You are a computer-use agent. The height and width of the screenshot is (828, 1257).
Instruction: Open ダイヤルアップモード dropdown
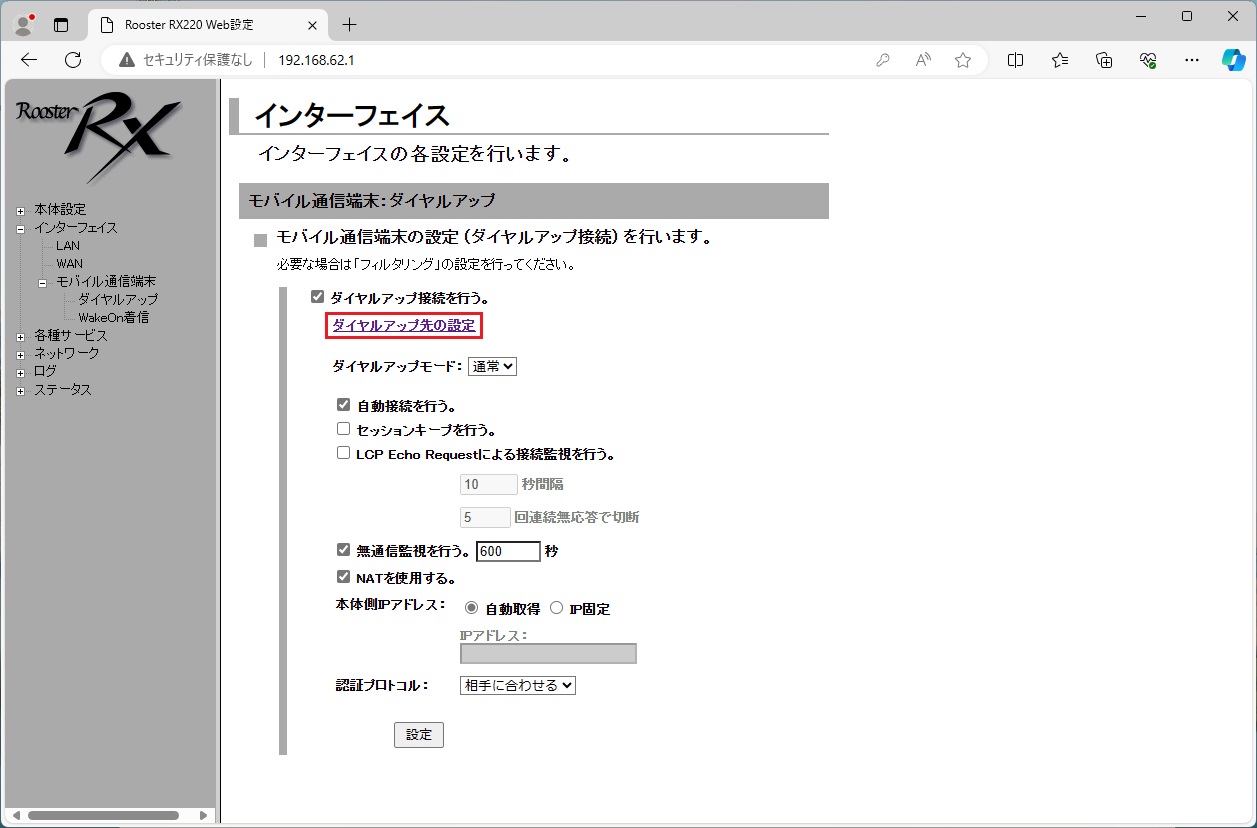pos(492,366)
